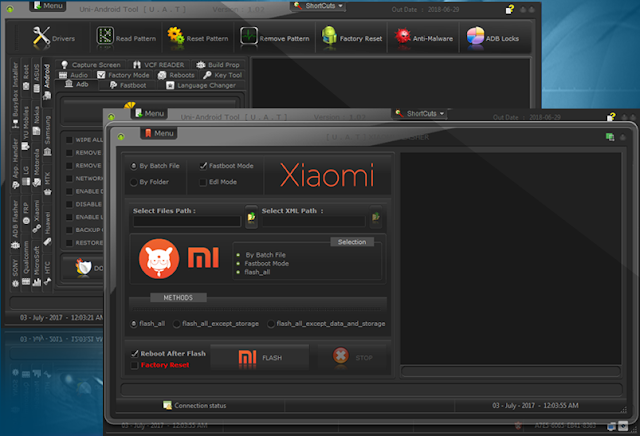This screenshot has width=640, height=436.
Task: Choose the flash_all method
Action: click(x=147, y=323)
